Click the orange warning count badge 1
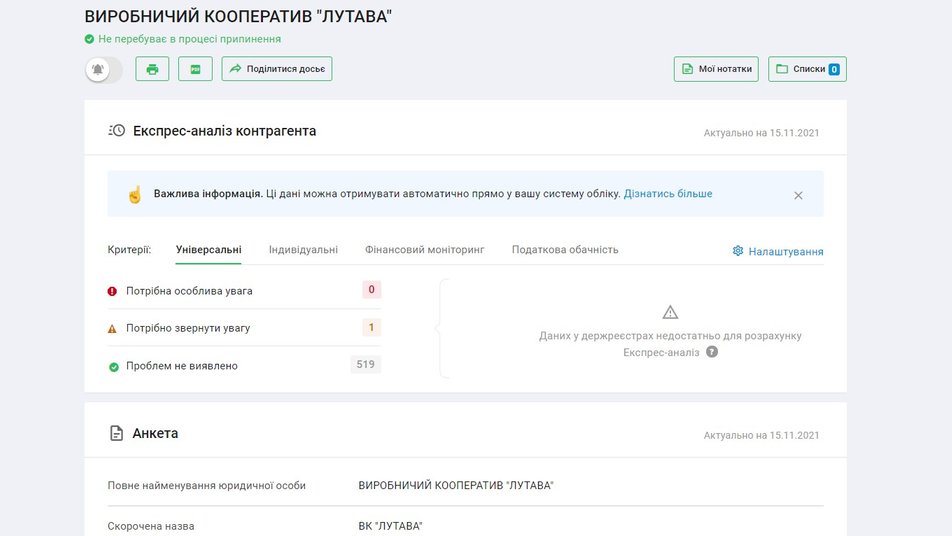The image size is (952, 536). [371, 328]
